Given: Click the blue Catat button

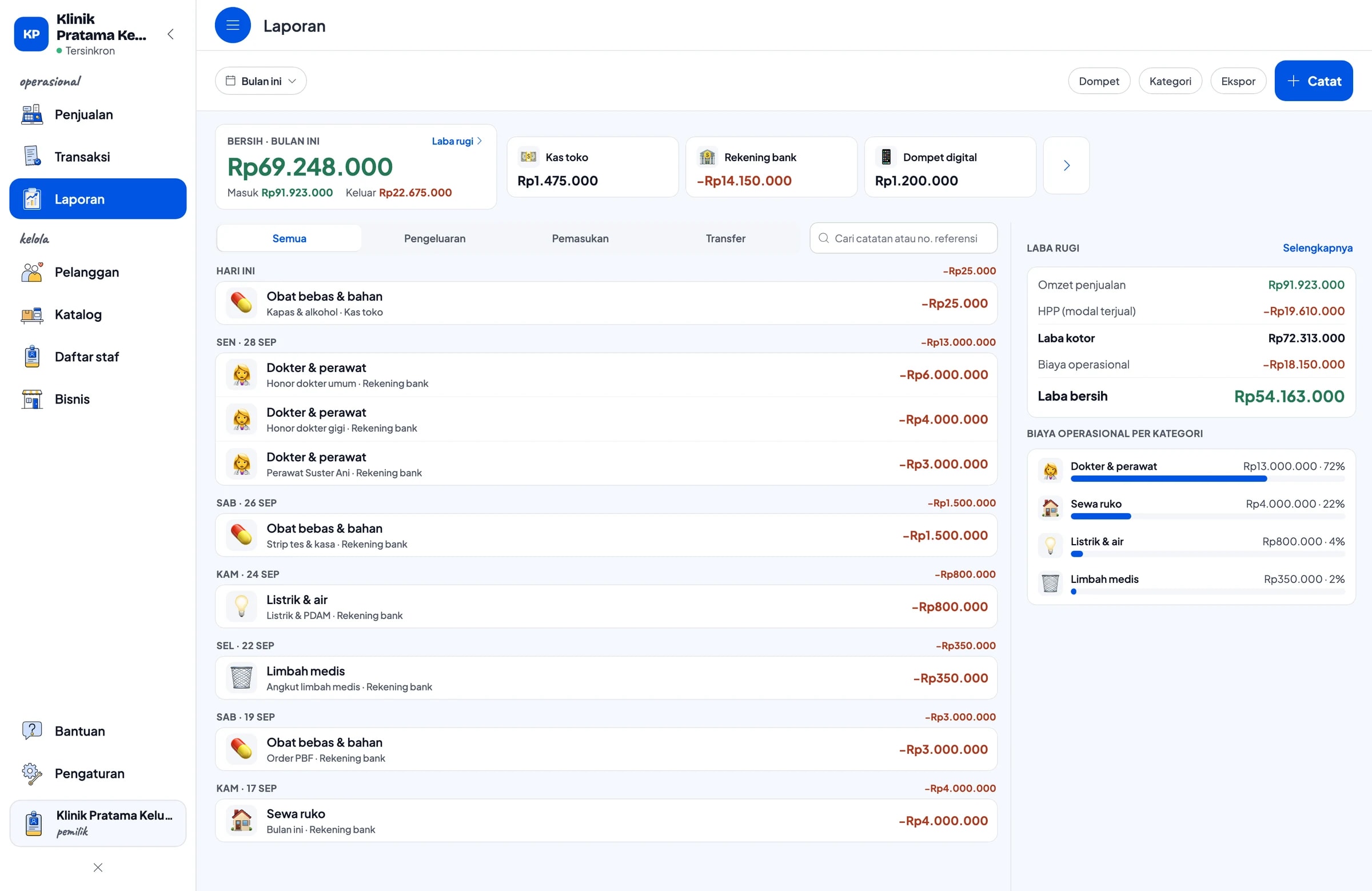Looking at the screenshot, I should pyautogui.click(x=1313, y=81).
